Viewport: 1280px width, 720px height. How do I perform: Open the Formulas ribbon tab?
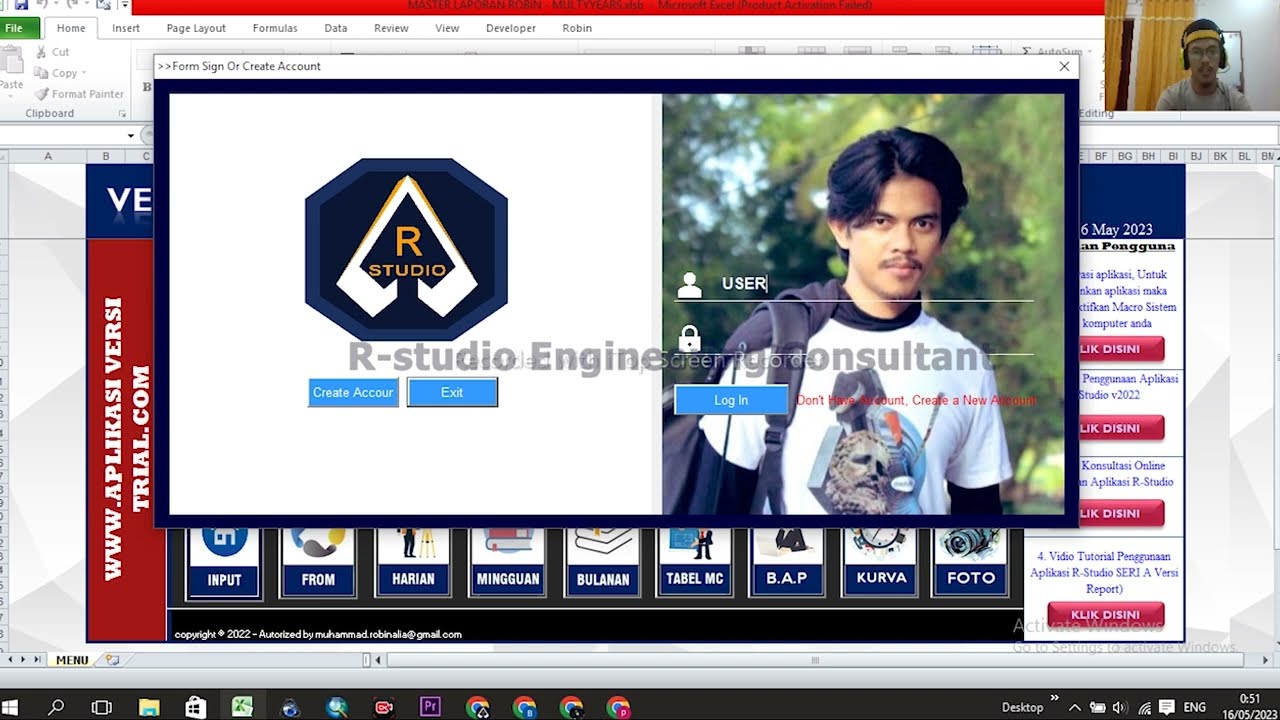[x=275, y=28]
